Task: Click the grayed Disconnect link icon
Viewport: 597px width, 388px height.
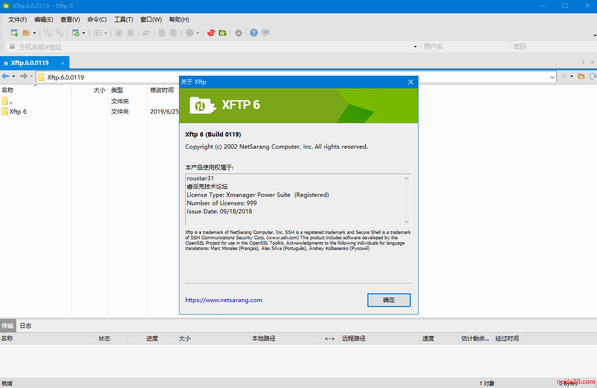Action: coord(59,33)
